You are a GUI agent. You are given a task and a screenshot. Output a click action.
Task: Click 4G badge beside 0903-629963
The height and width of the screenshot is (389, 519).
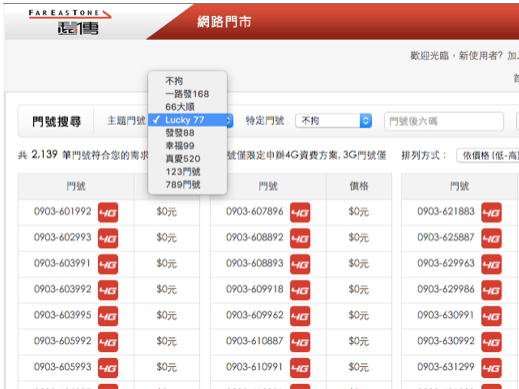491,264
